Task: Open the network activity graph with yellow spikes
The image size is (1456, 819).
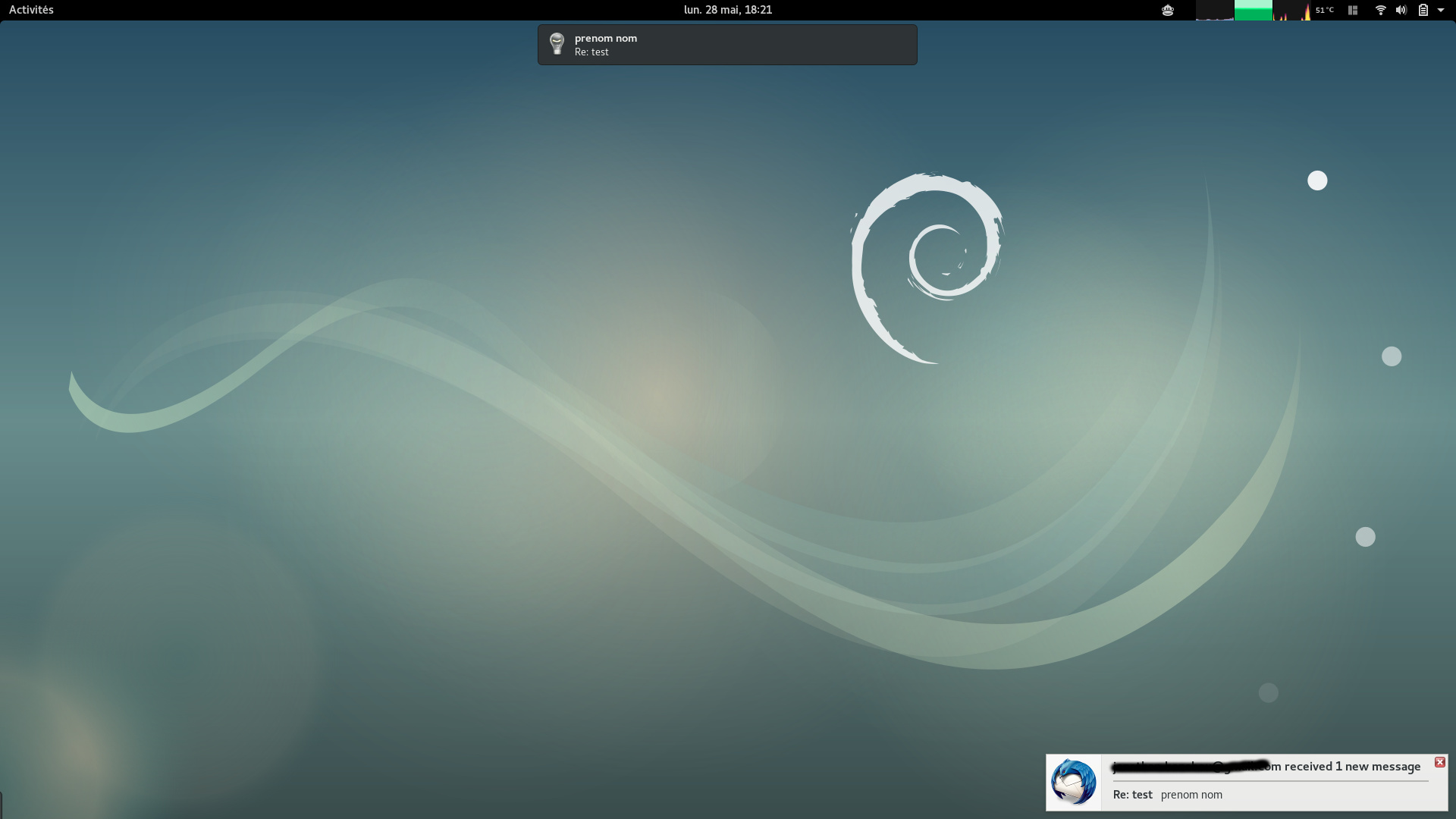Action: 1292,10
